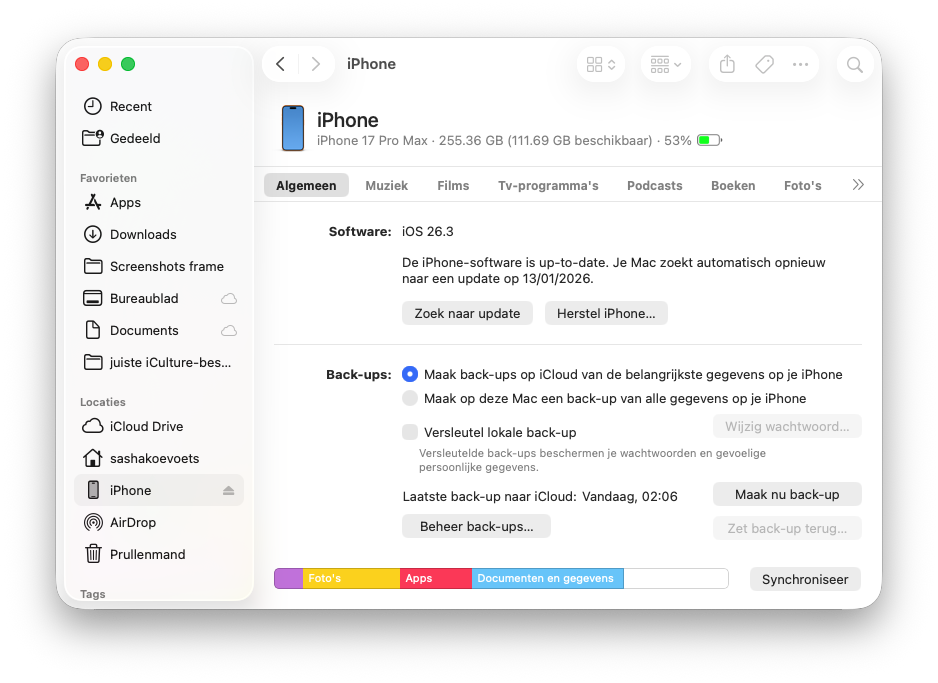The height and width of the screenshot is (683, 938).
Task: Open iCloud Drive in the sidebar
Action: (x=146, y=426)
